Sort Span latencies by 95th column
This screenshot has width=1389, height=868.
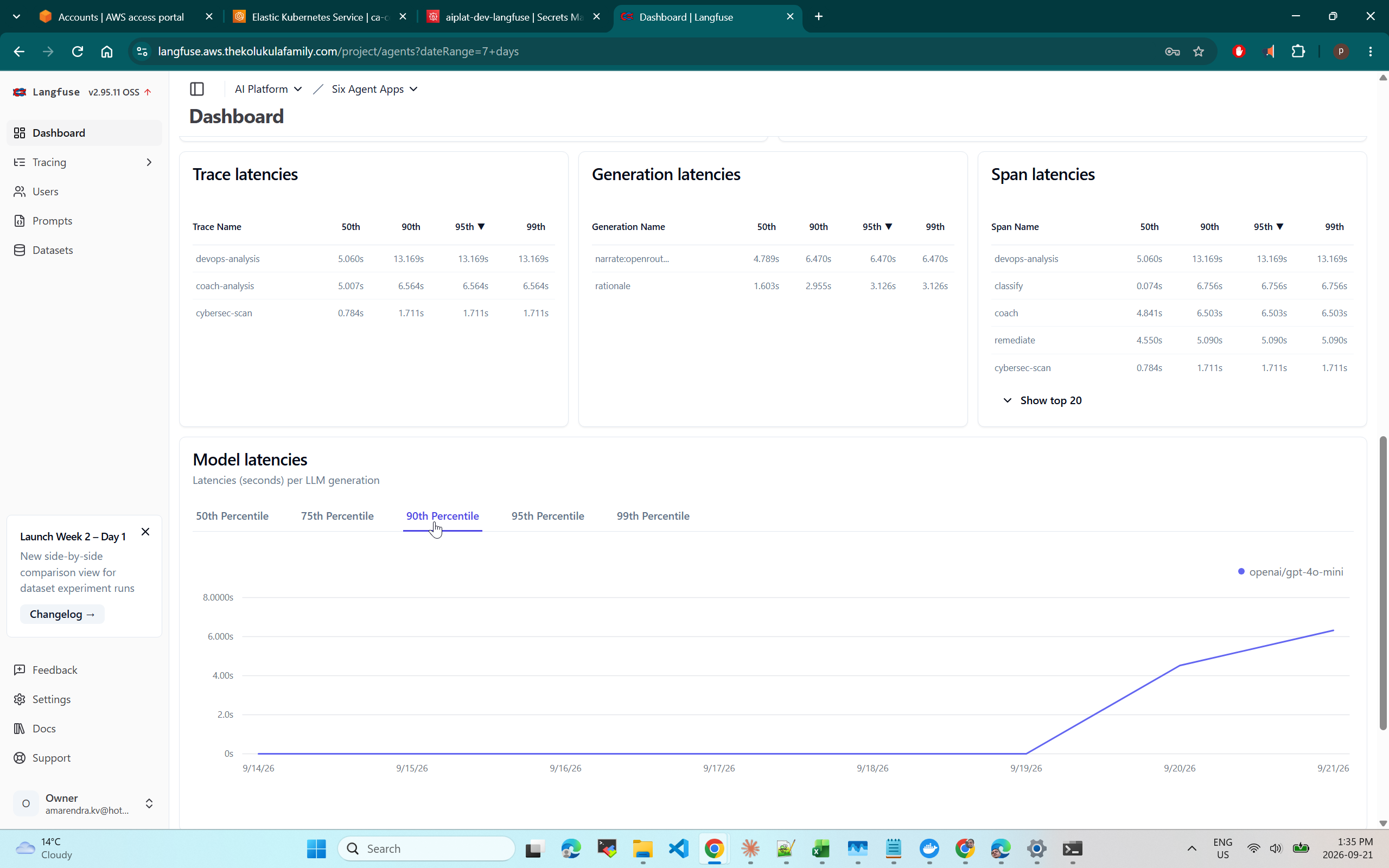tap(1269, 227)
